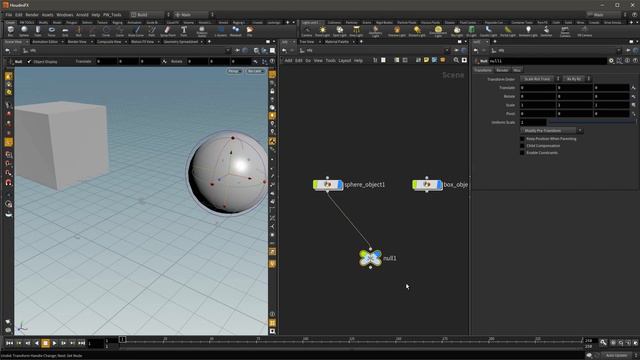Add a Spot Light from the shelf

click(340, 31)
